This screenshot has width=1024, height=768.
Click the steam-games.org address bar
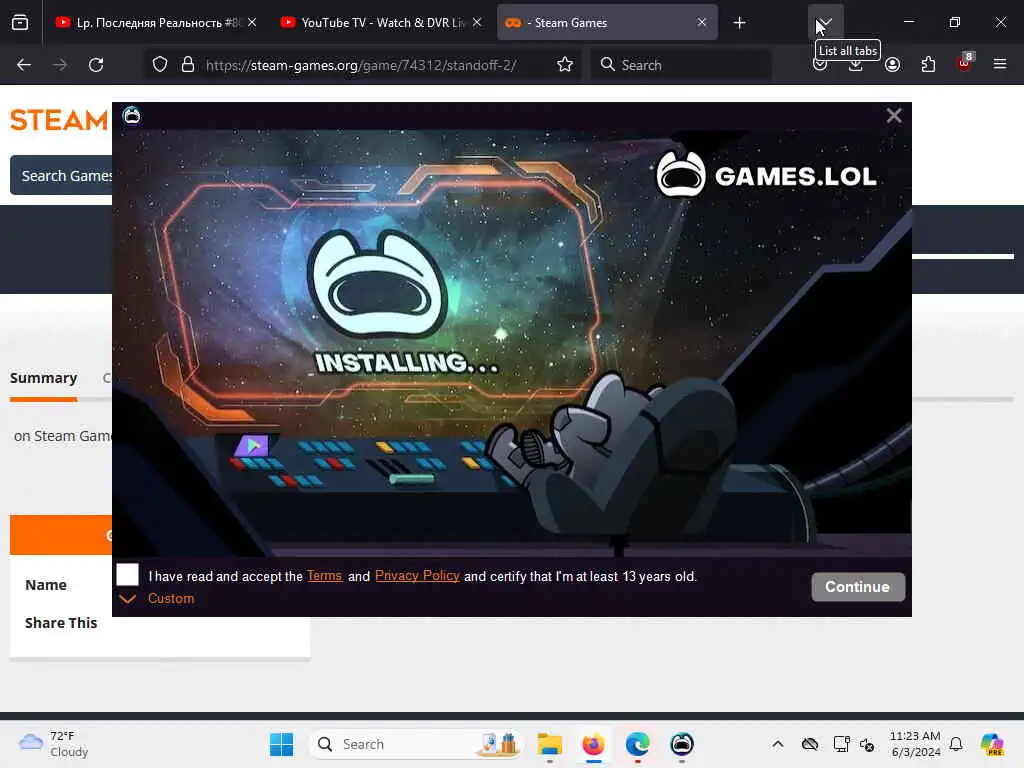click(x=361, y=65)
